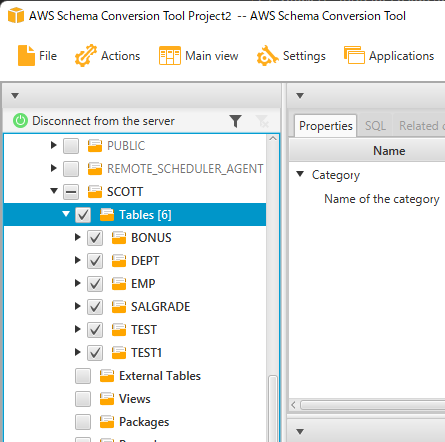This screenshot has height=442, width=445.
Task: Click the DEPT table icon
Action: tap(119, 261)
